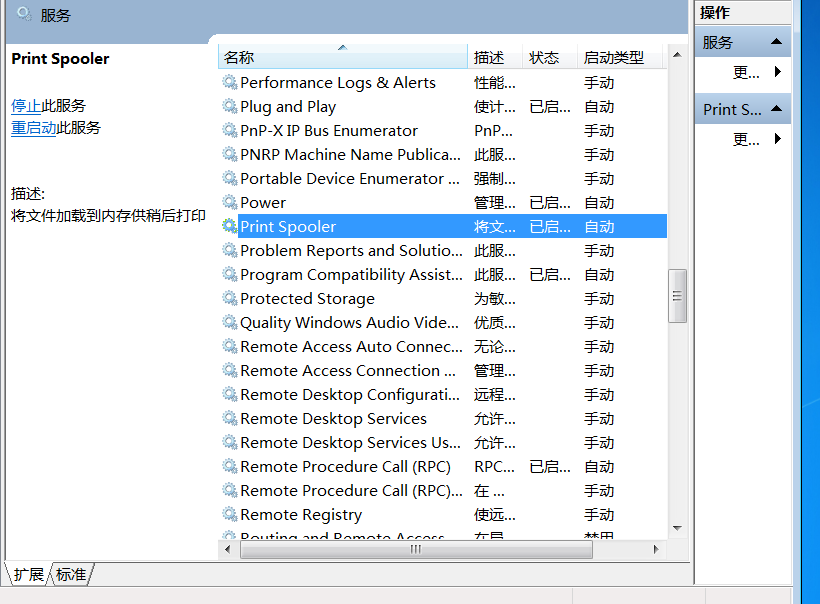820x604 pixels.
Task: Click the gear icon beside Power service
Action: click(230, 202)
